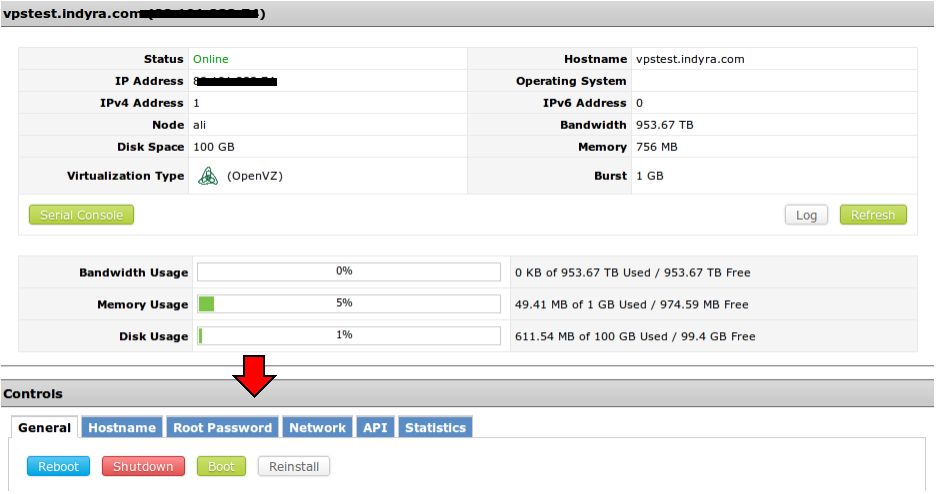Click the Memory Usage 5% progress bar

[349, 304]
